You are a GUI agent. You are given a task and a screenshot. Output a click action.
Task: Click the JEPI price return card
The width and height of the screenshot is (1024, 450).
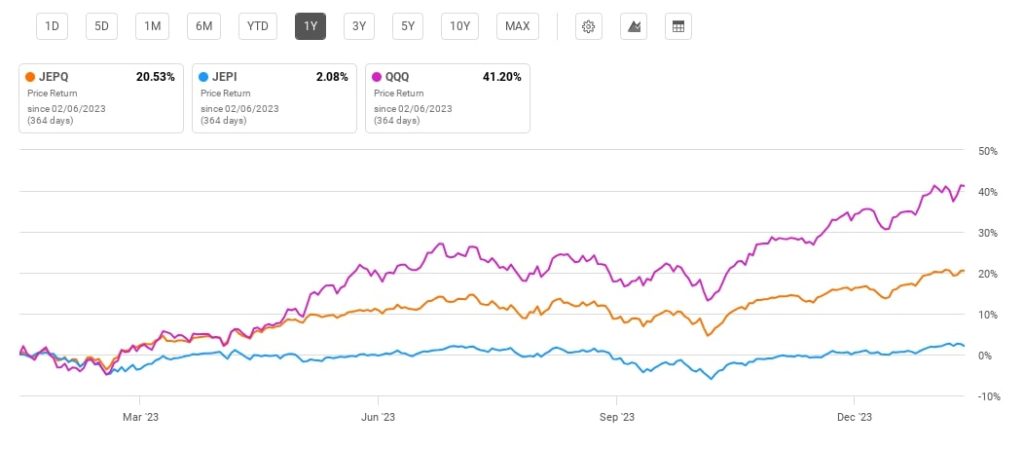(x=274, y=99)
